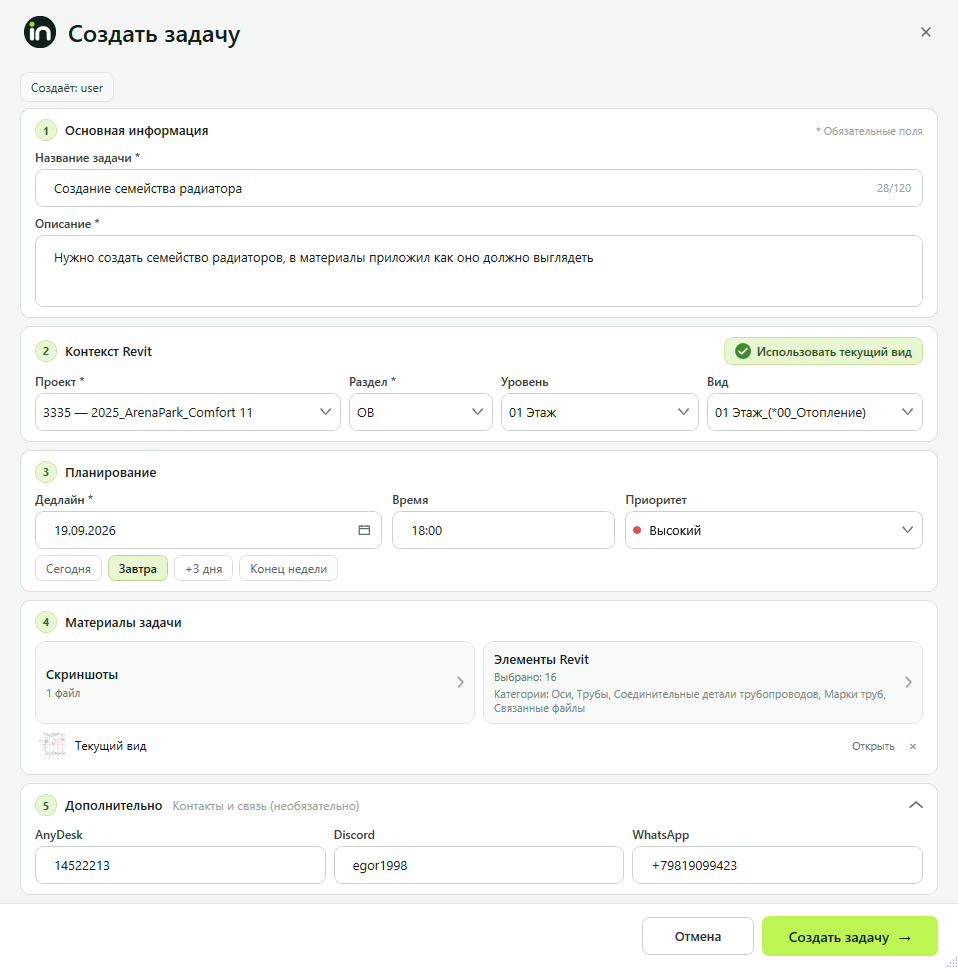Select the Завтра deadline preset
Image resolution: width=958 pixels, height=968 pixels.
[138, 569]
